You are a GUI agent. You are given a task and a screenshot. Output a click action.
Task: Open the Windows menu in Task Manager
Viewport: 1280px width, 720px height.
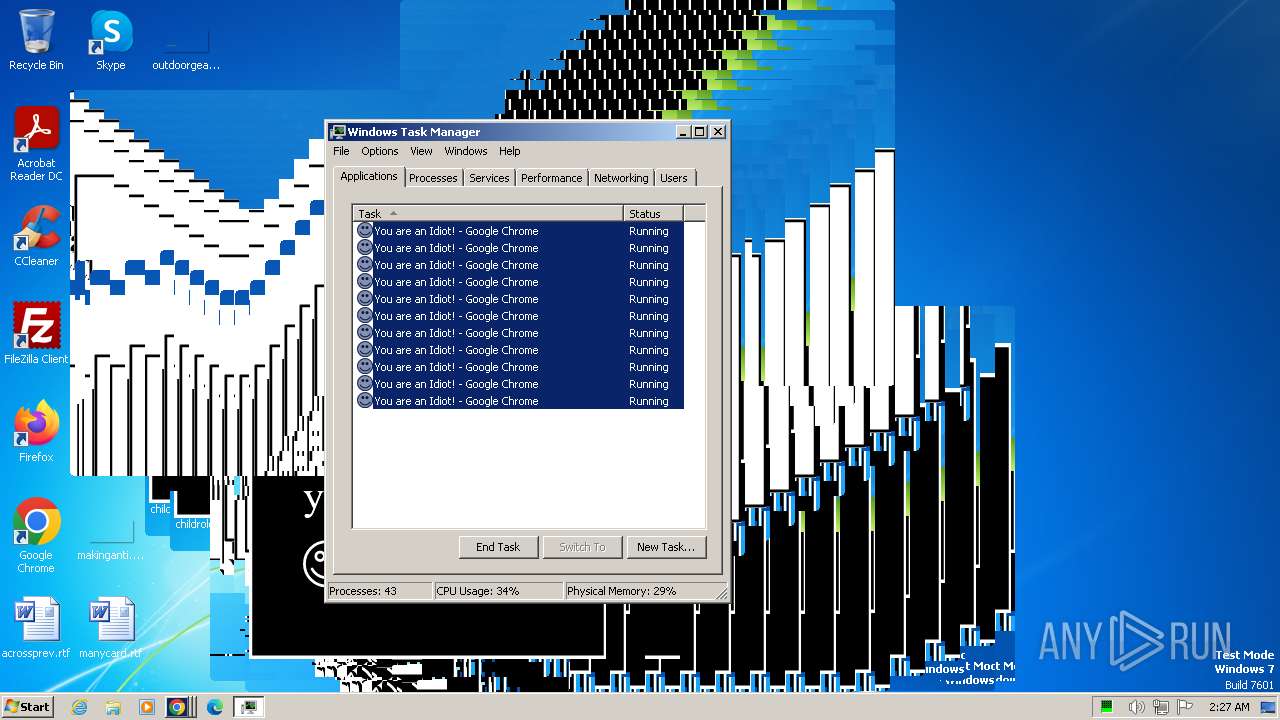tap(465, 151)
